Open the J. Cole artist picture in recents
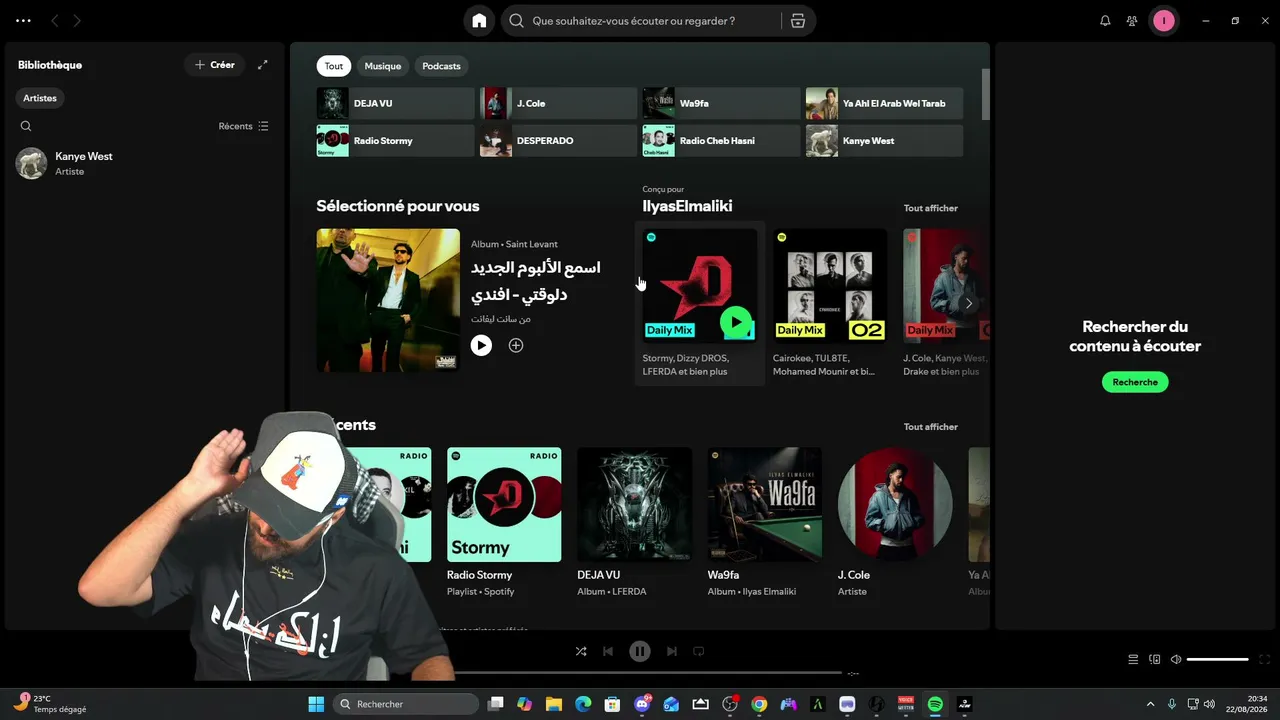The image size is (1280, 720). pos(895,504)
